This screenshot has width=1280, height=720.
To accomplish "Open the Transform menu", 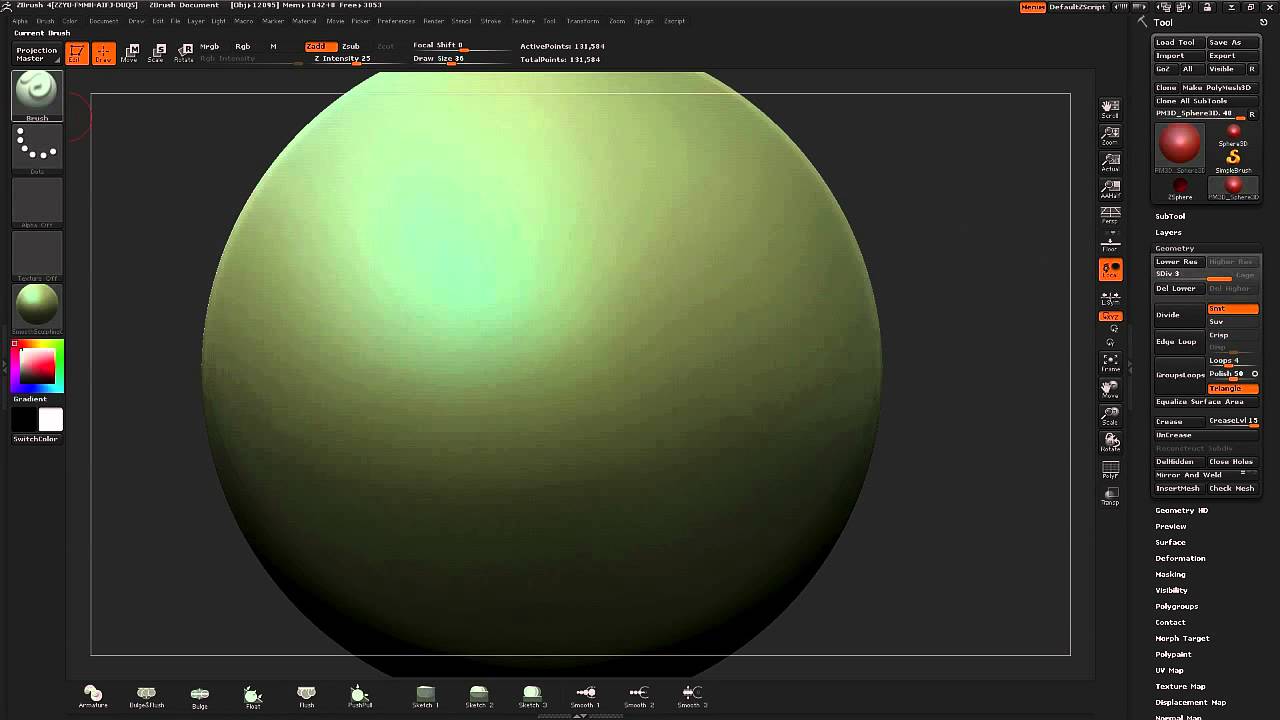I will pyautogui.click(x=583, y=21).
